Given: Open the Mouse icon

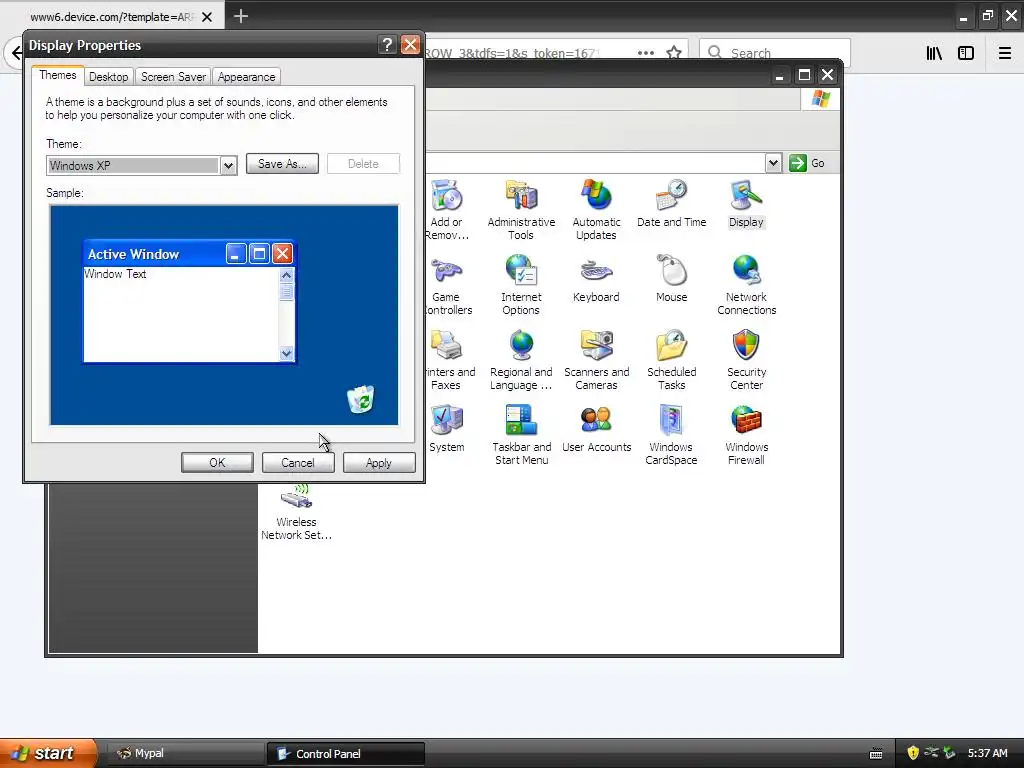Looking at the screenshot, I should tap(671, 278).
